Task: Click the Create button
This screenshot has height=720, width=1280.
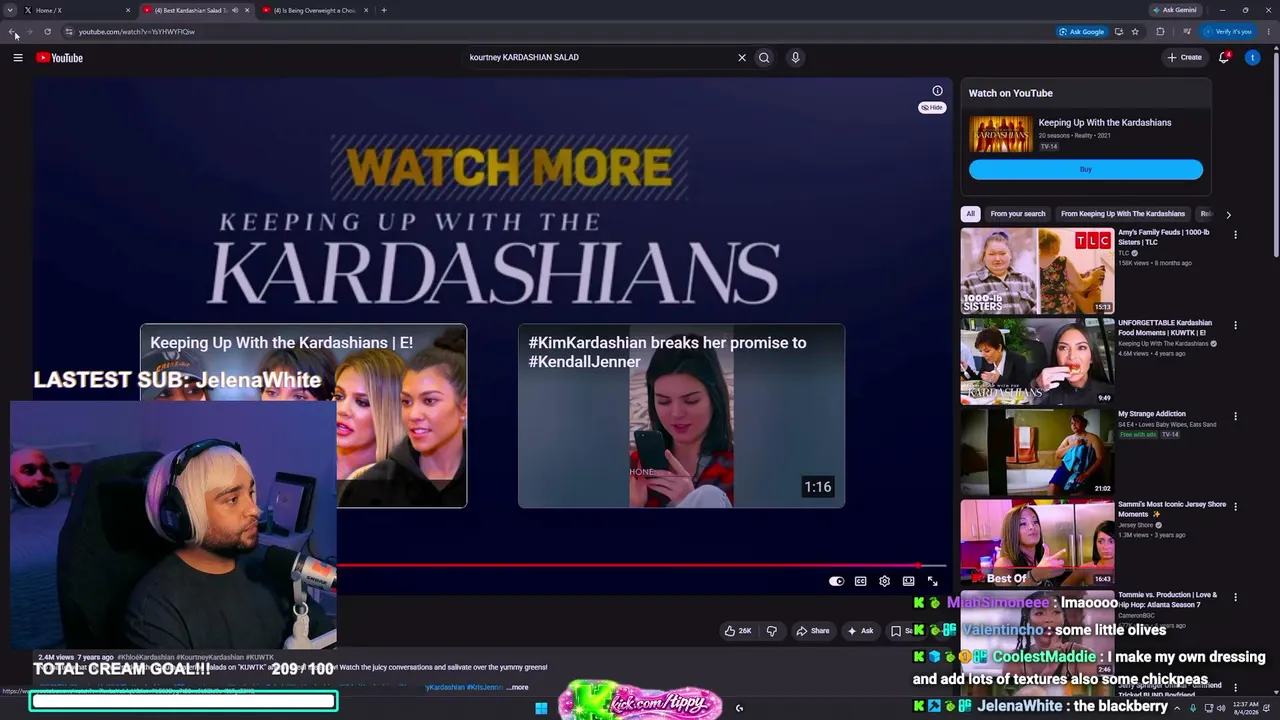Action: pyautogui.click(x=1185, y=57)
